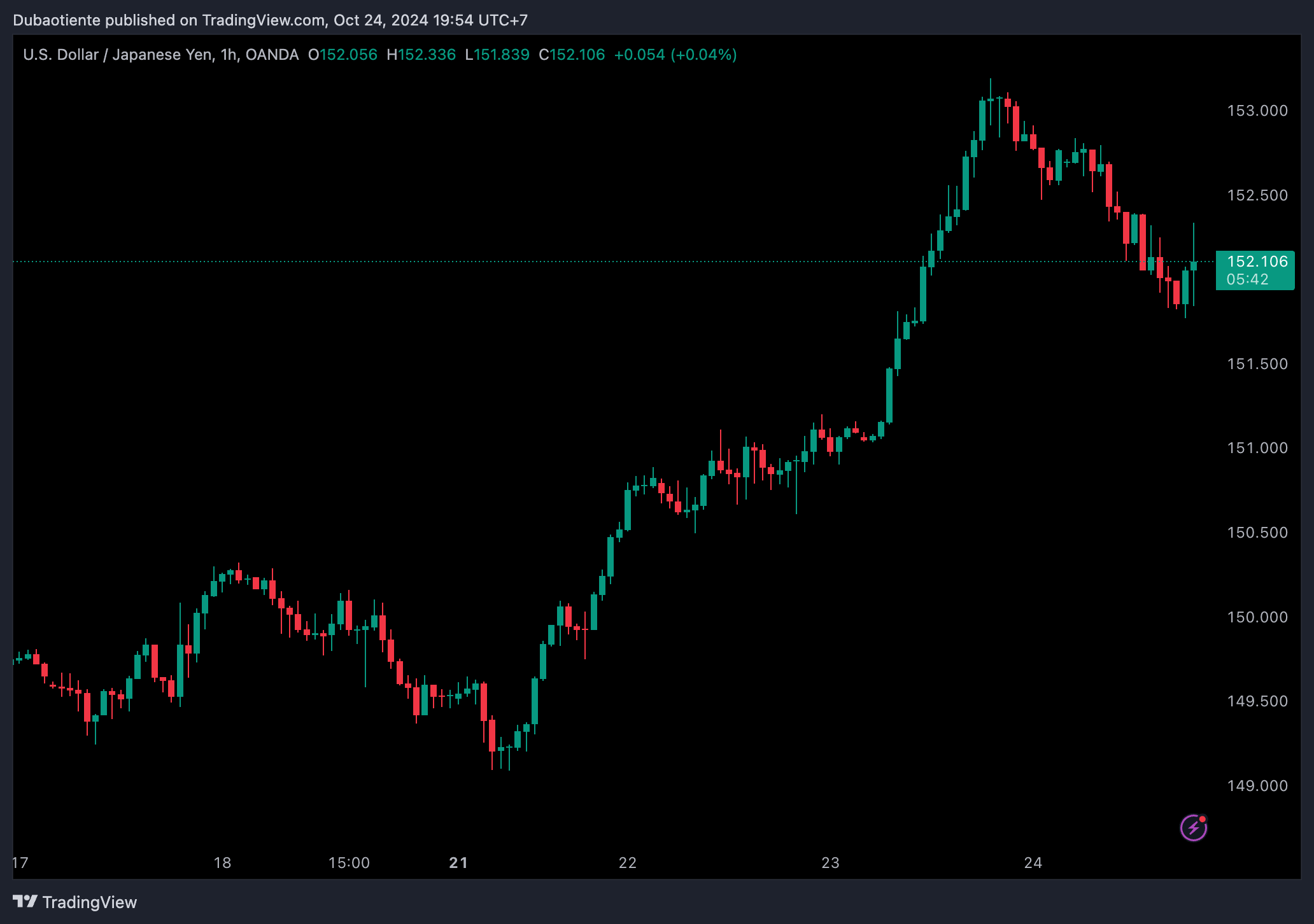Click the date label 23 on time axis
Viewport: 1314px width, 924px height.
(830, 863)
